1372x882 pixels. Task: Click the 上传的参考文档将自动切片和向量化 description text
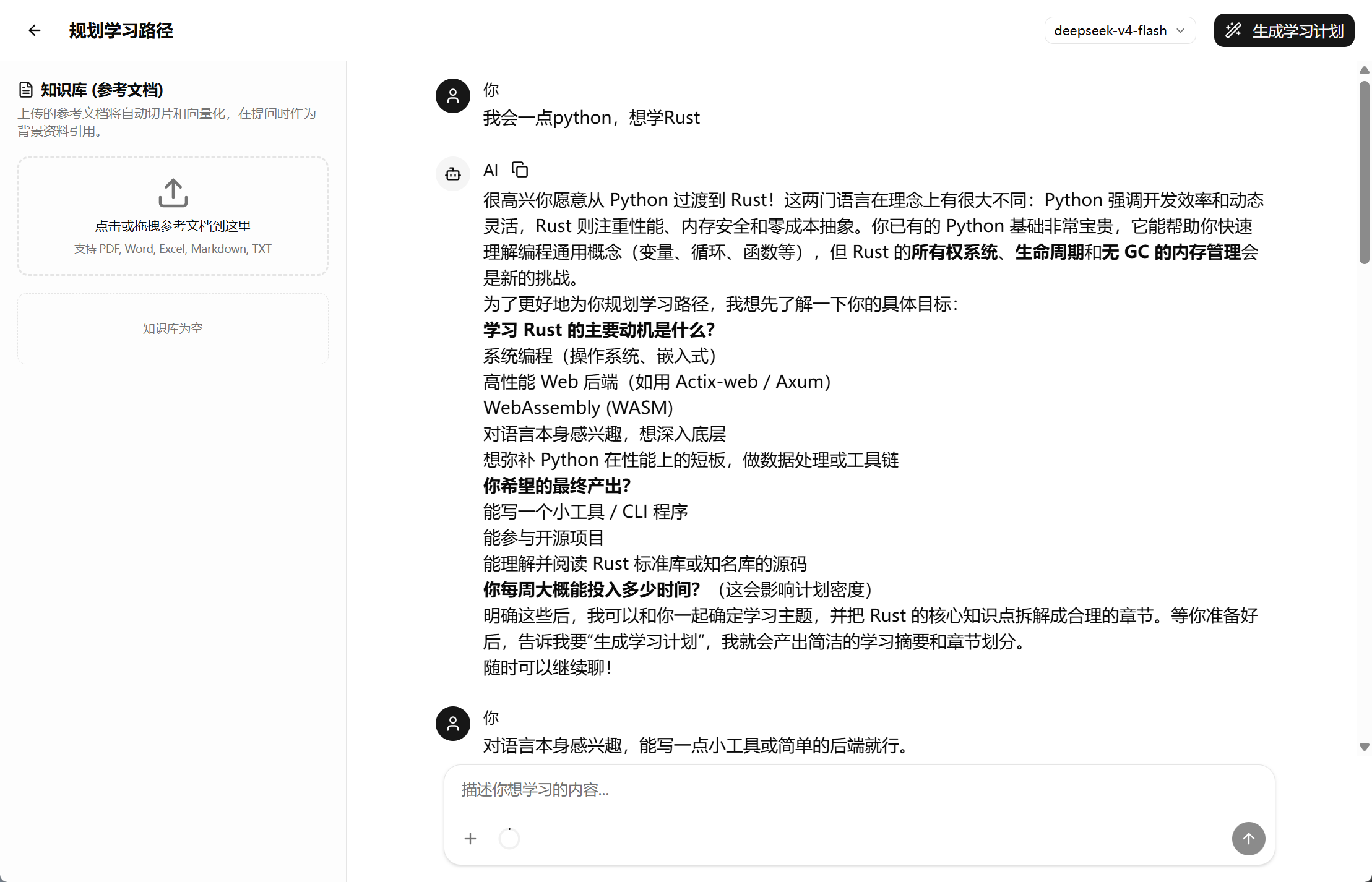point(167,122)
